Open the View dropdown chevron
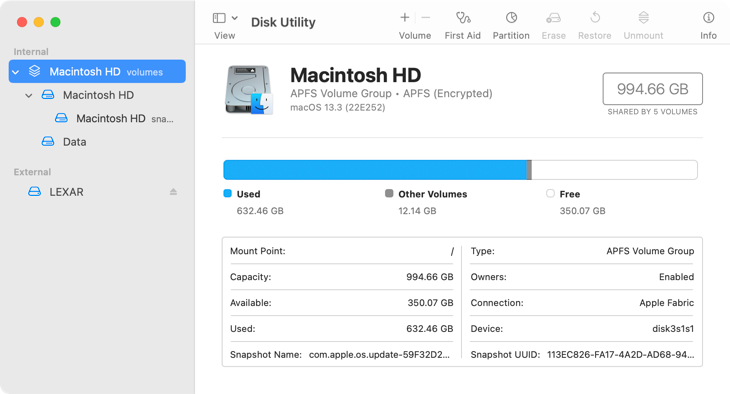The image size is (730, 394). click(235, 18)
